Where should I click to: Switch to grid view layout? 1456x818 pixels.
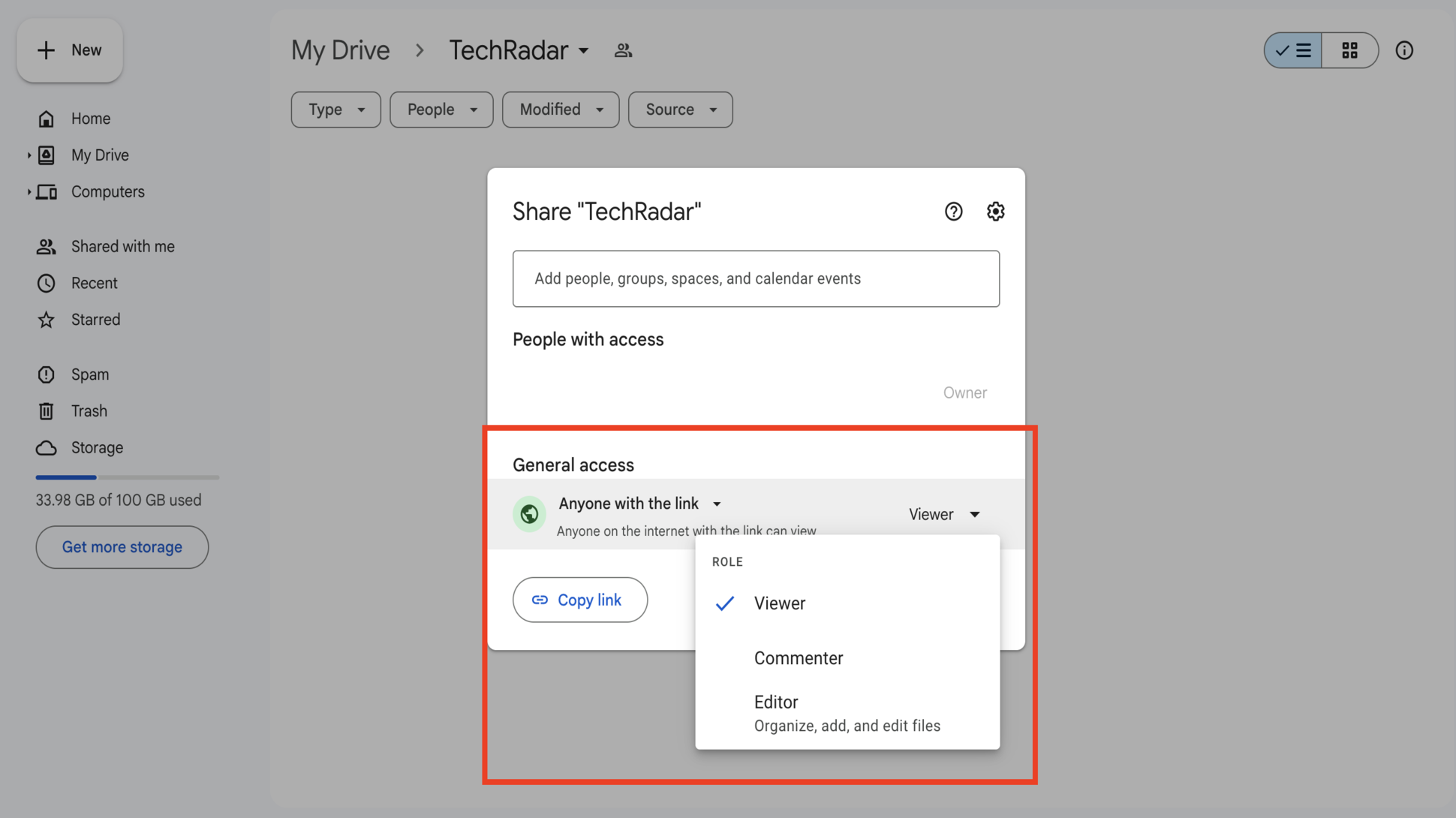(1349, 50)
